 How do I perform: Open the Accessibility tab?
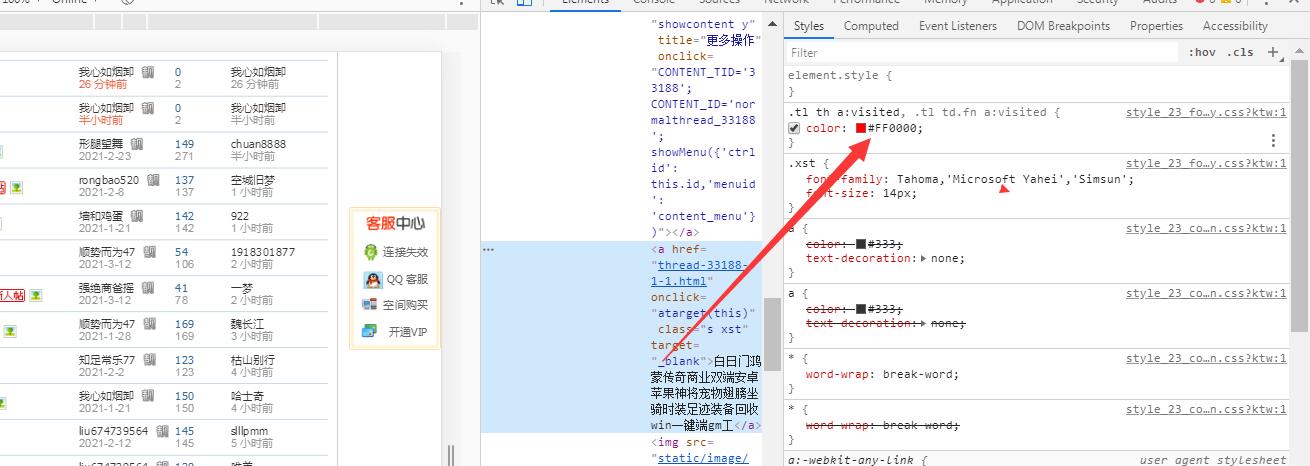pyautogui.click(x=1235, y=26)
